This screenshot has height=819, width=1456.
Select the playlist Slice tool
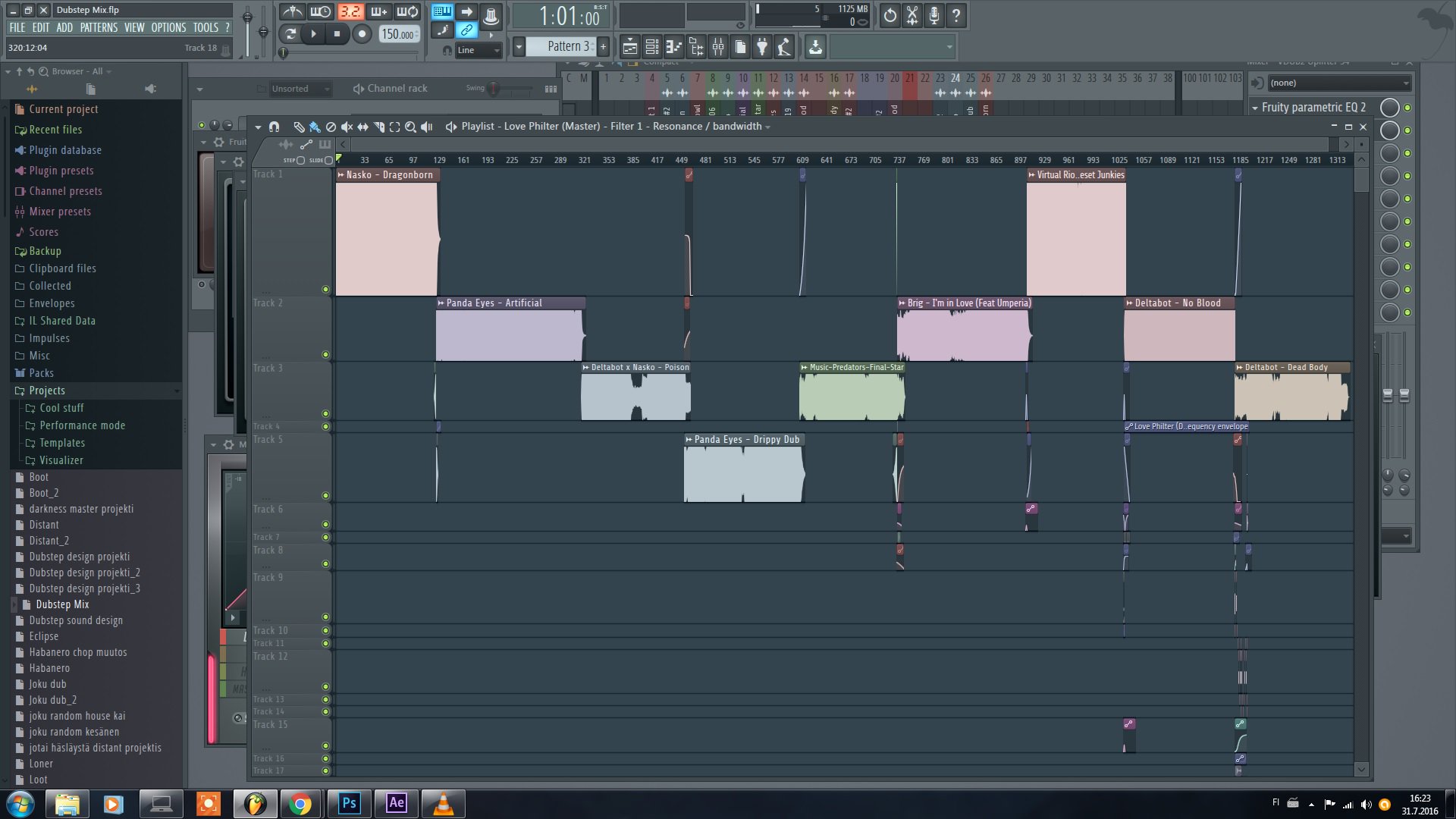click(x=378, y=127)
